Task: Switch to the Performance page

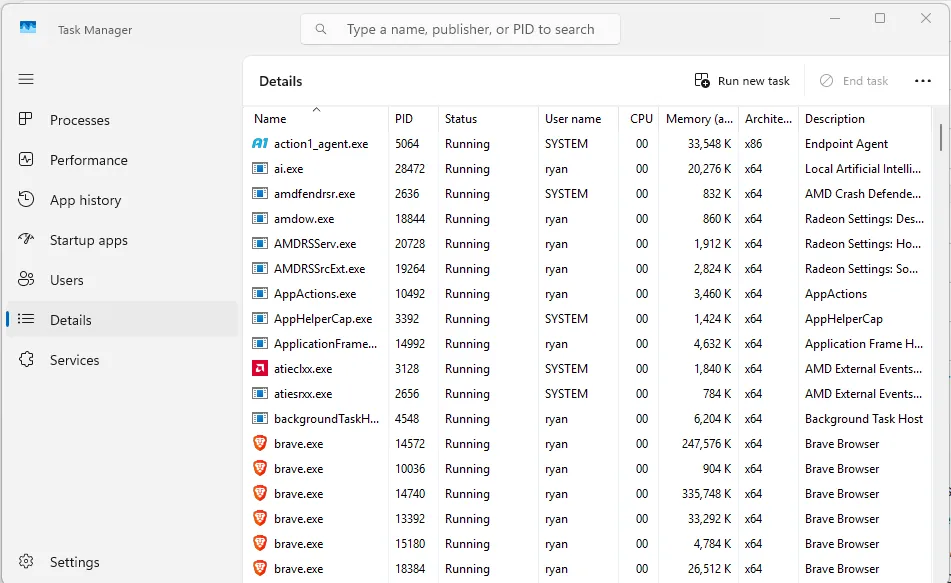Action: (x=121, y=160)
